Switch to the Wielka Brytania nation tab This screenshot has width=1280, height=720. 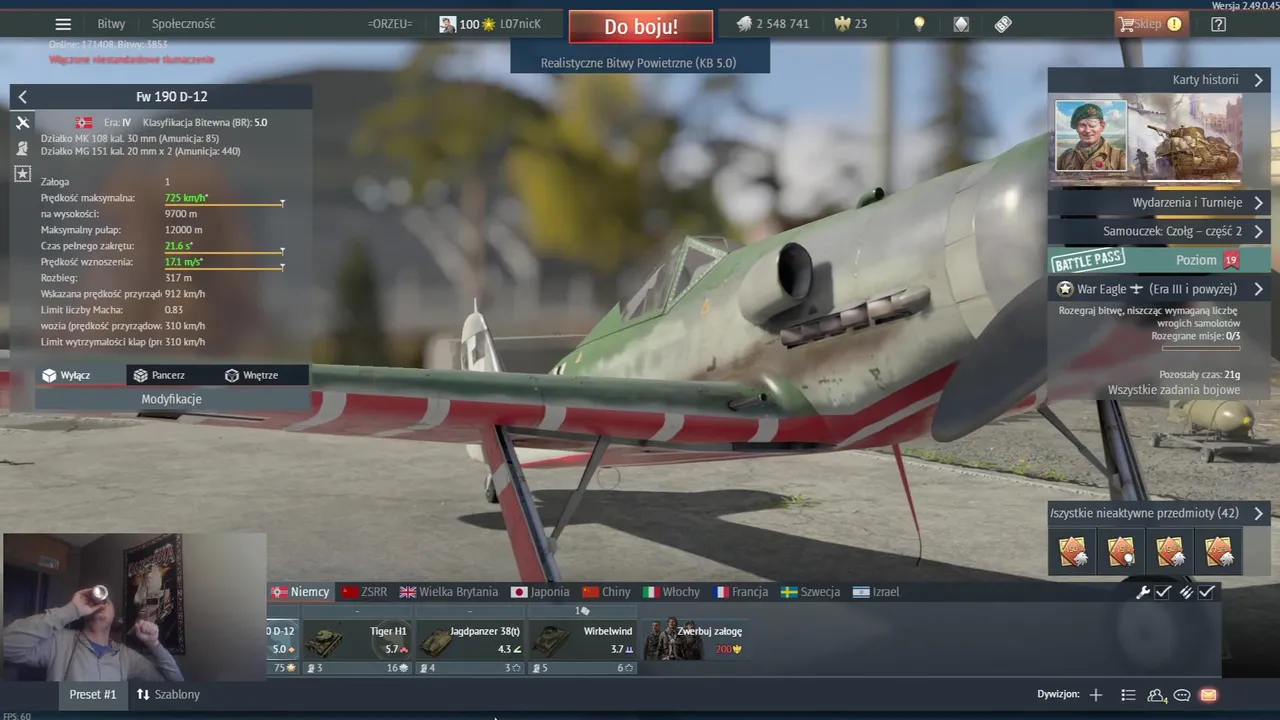point(449,592)
